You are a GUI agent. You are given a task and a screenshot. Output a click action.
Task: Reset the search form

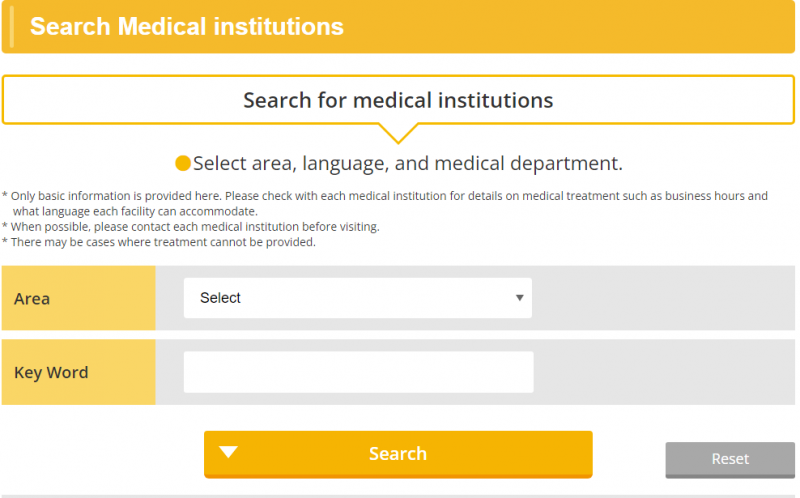pos(729,459)
